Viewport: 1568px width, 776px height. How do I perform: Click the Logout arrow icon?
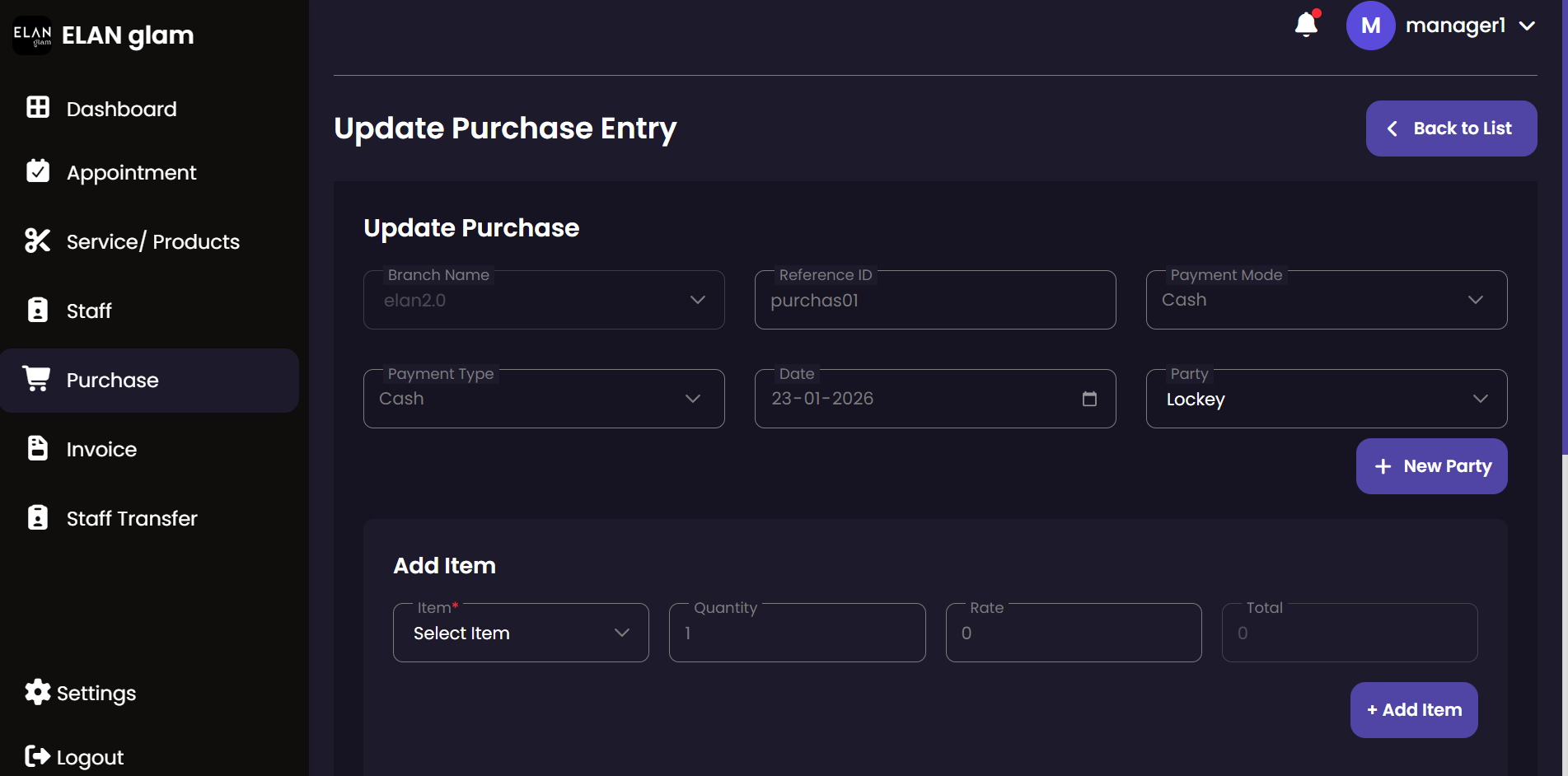pos(38,756)
